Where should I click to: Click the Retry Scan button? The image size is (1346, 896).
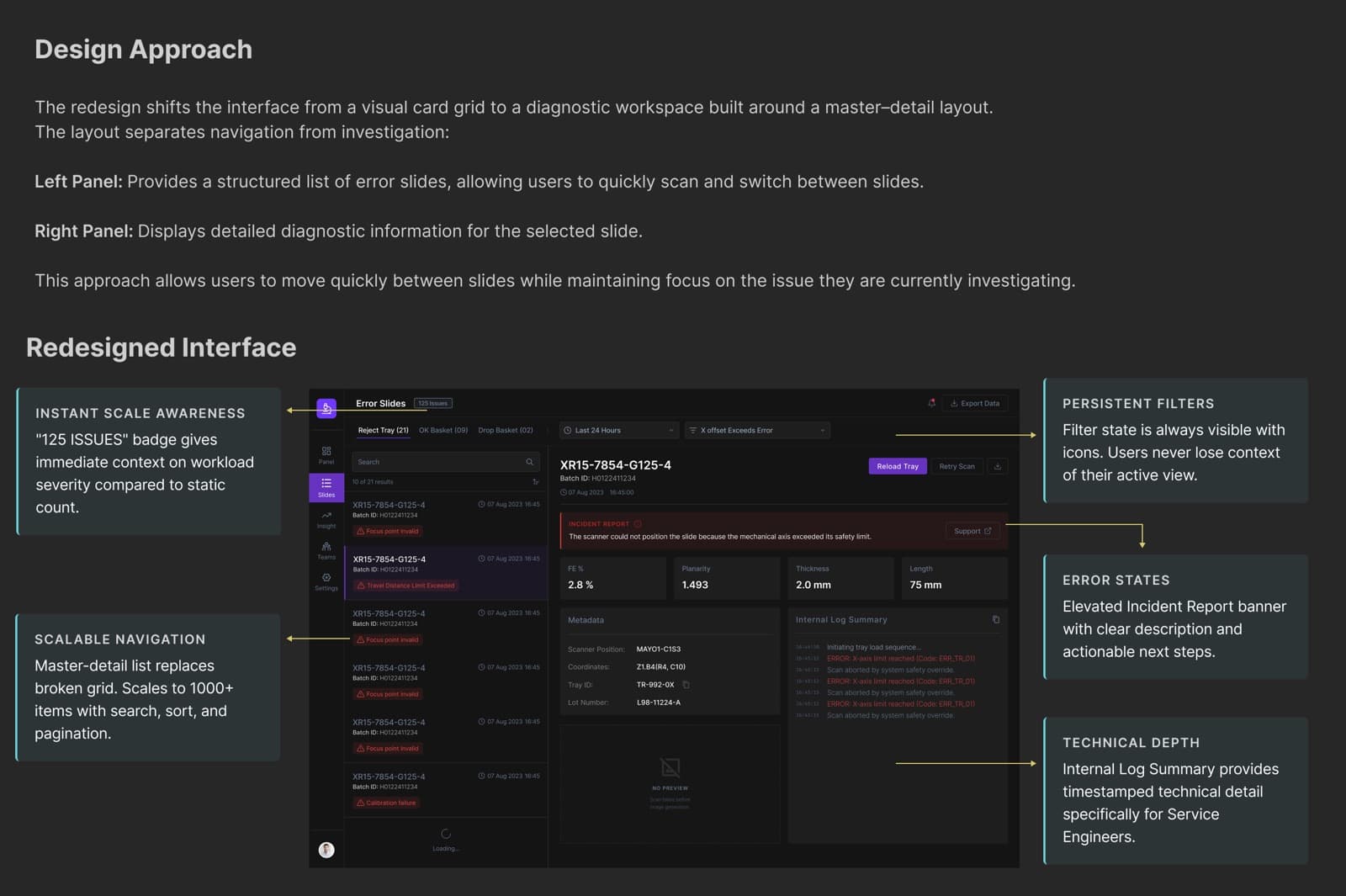tap(957, 466)
